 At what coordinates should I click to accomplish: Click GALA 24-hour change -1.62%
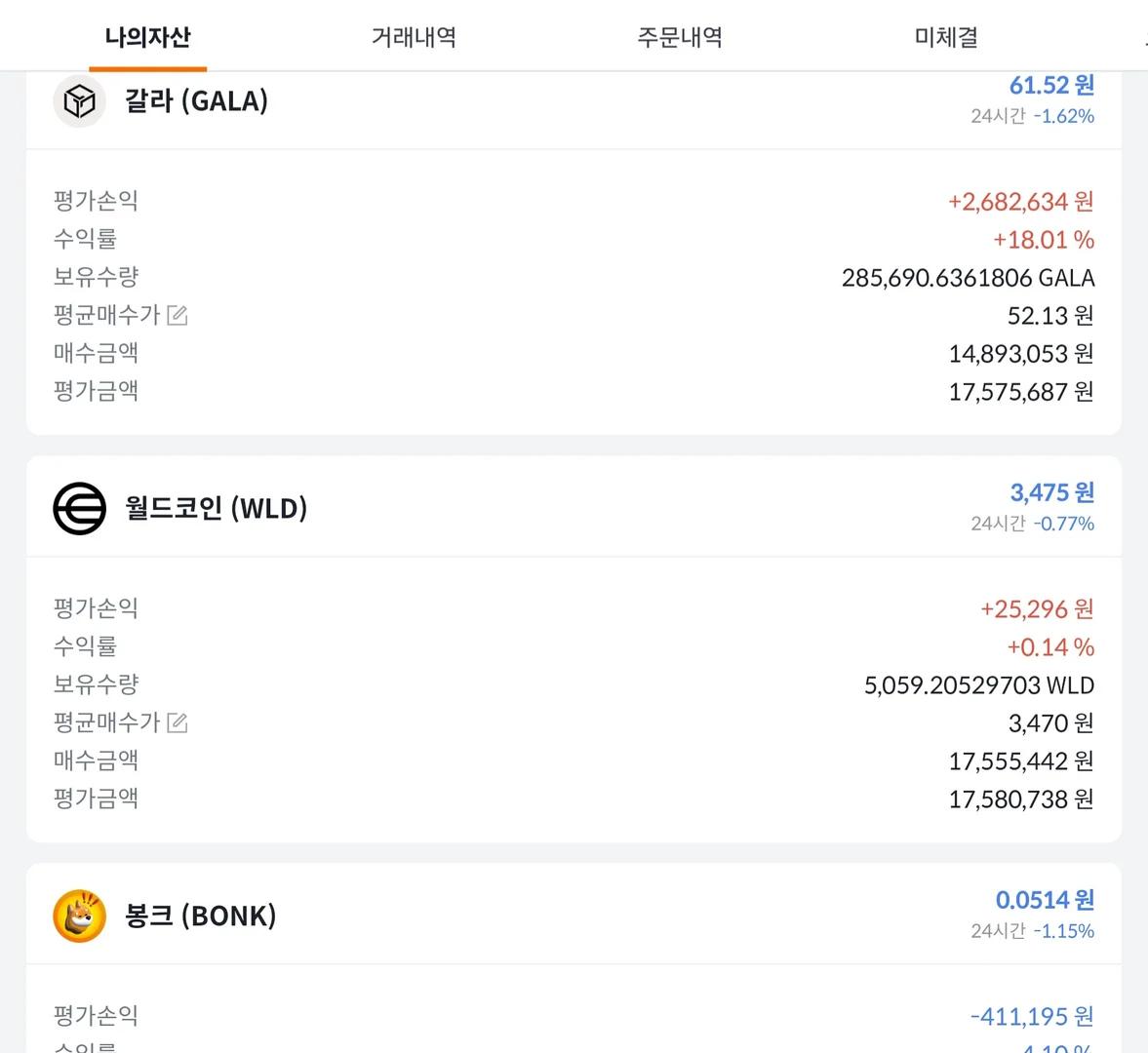tap(1063, 116)
